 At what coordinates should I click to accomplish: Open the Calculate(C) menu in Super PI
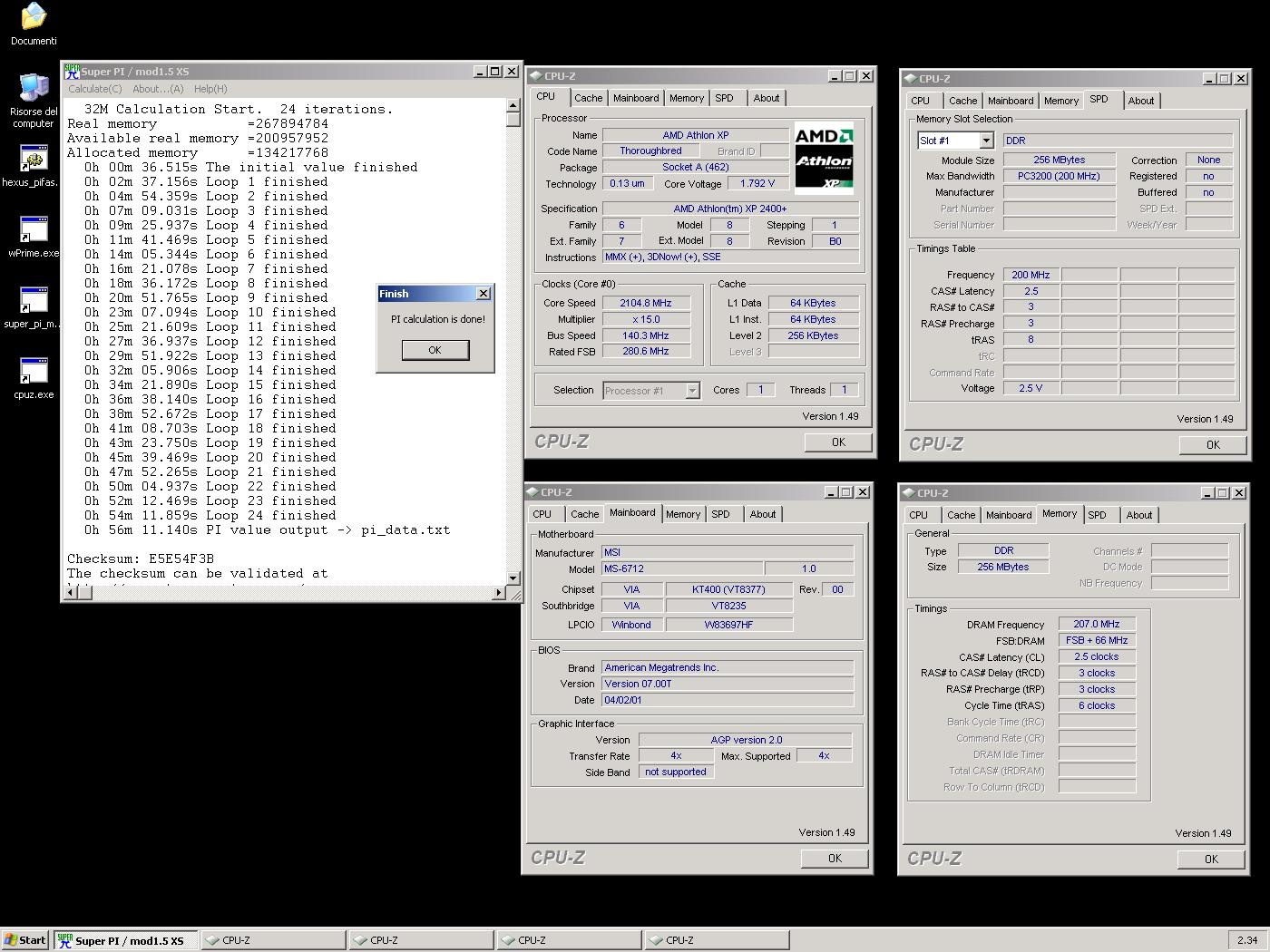click(x=95, y=89)
